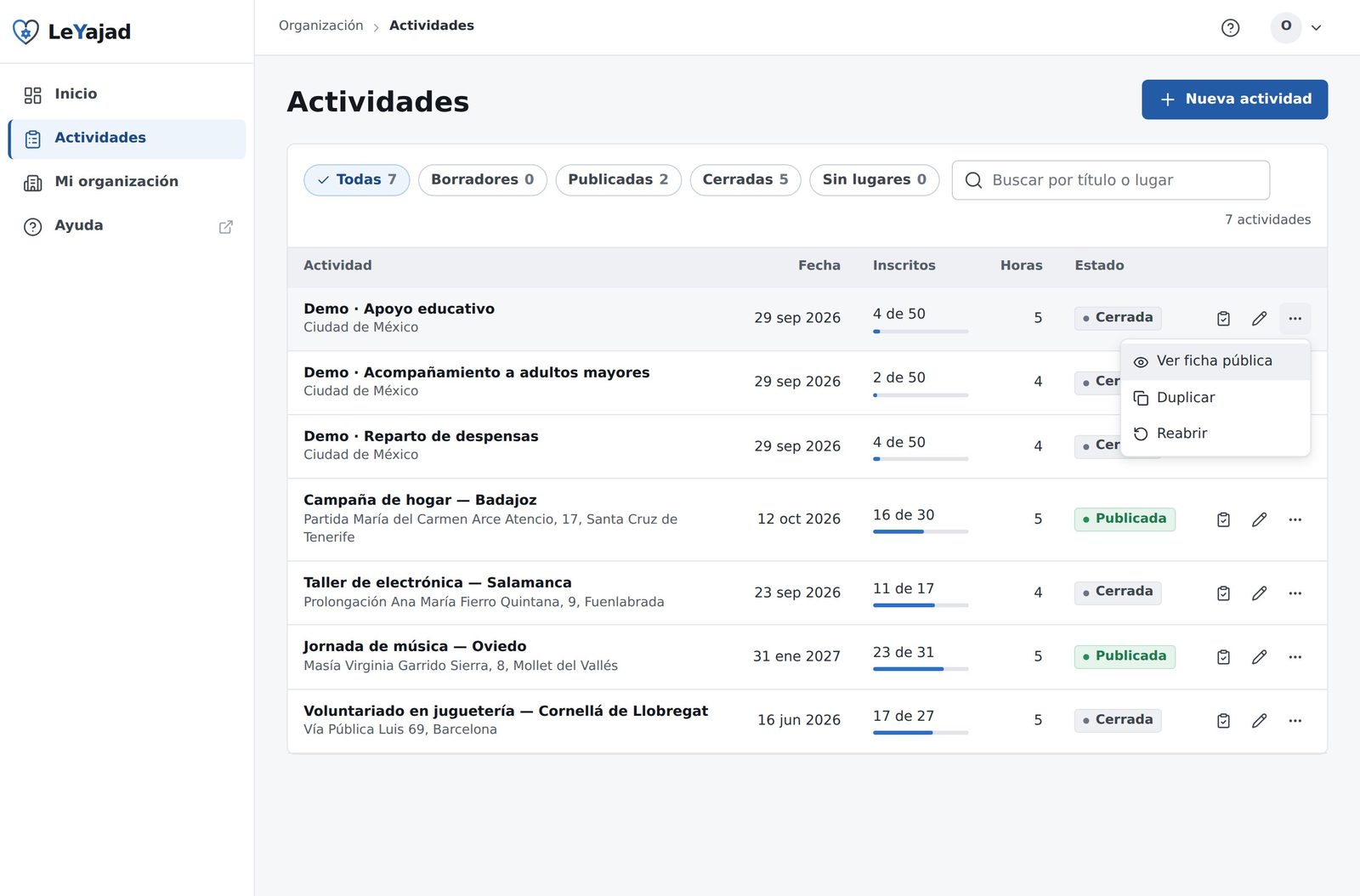Screen dimensions: 1360x896
Task: Edit Campaña de hogar — Badajoz with pencil
Action: pos(1259,519)
